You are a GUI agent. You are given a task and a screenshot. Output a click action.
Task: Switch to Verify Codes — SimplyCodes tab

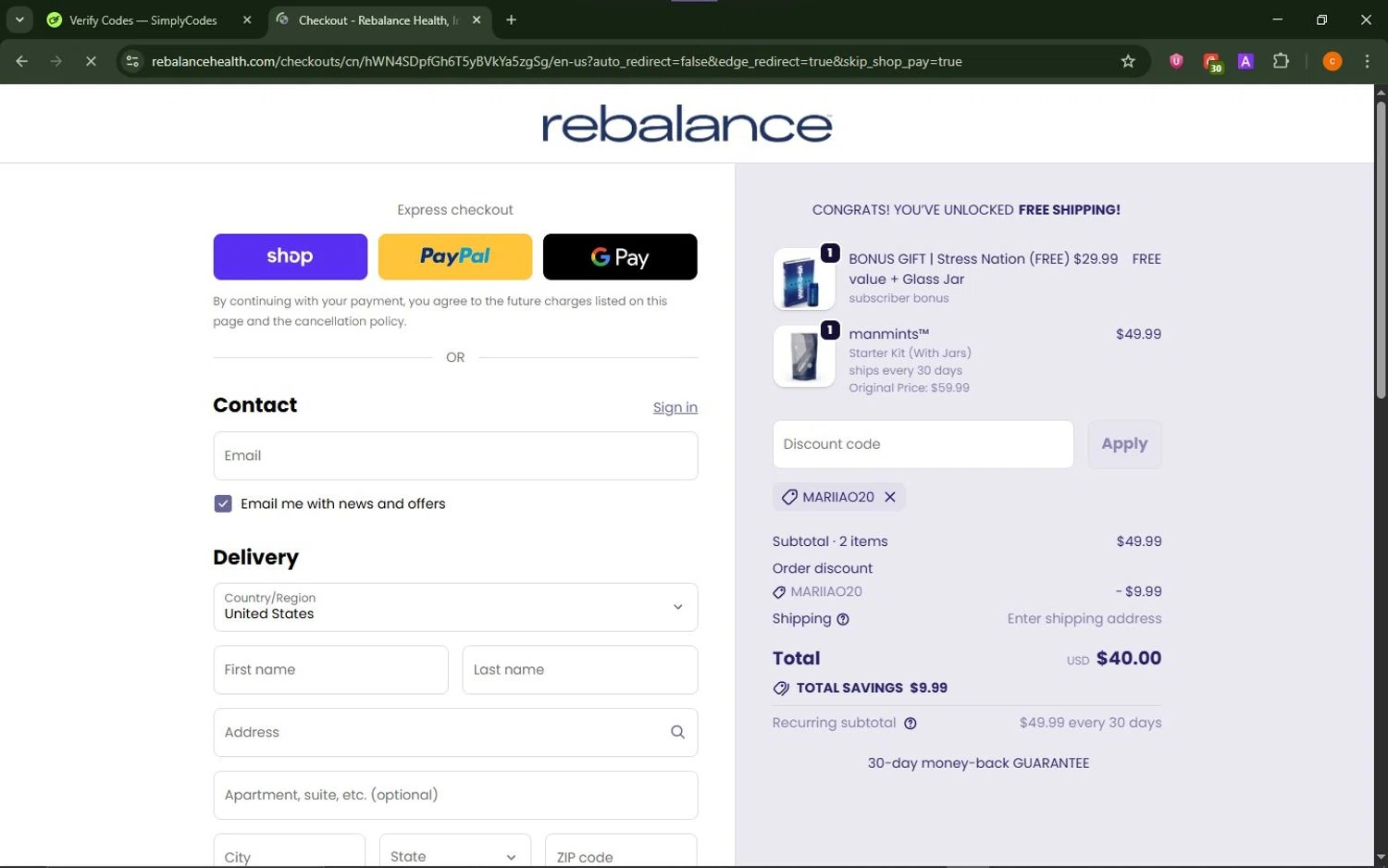(x=143, y=20)
